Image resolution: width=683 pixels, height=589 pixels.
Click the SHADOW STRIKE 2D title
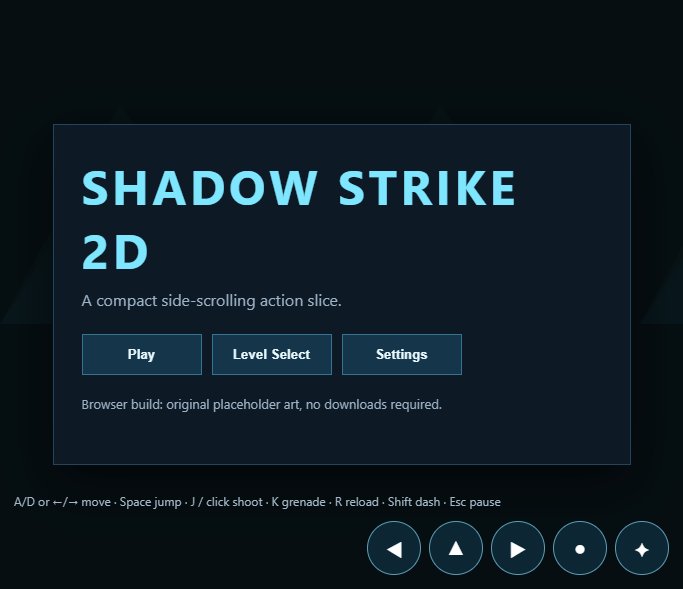click(x=299, y=219)
